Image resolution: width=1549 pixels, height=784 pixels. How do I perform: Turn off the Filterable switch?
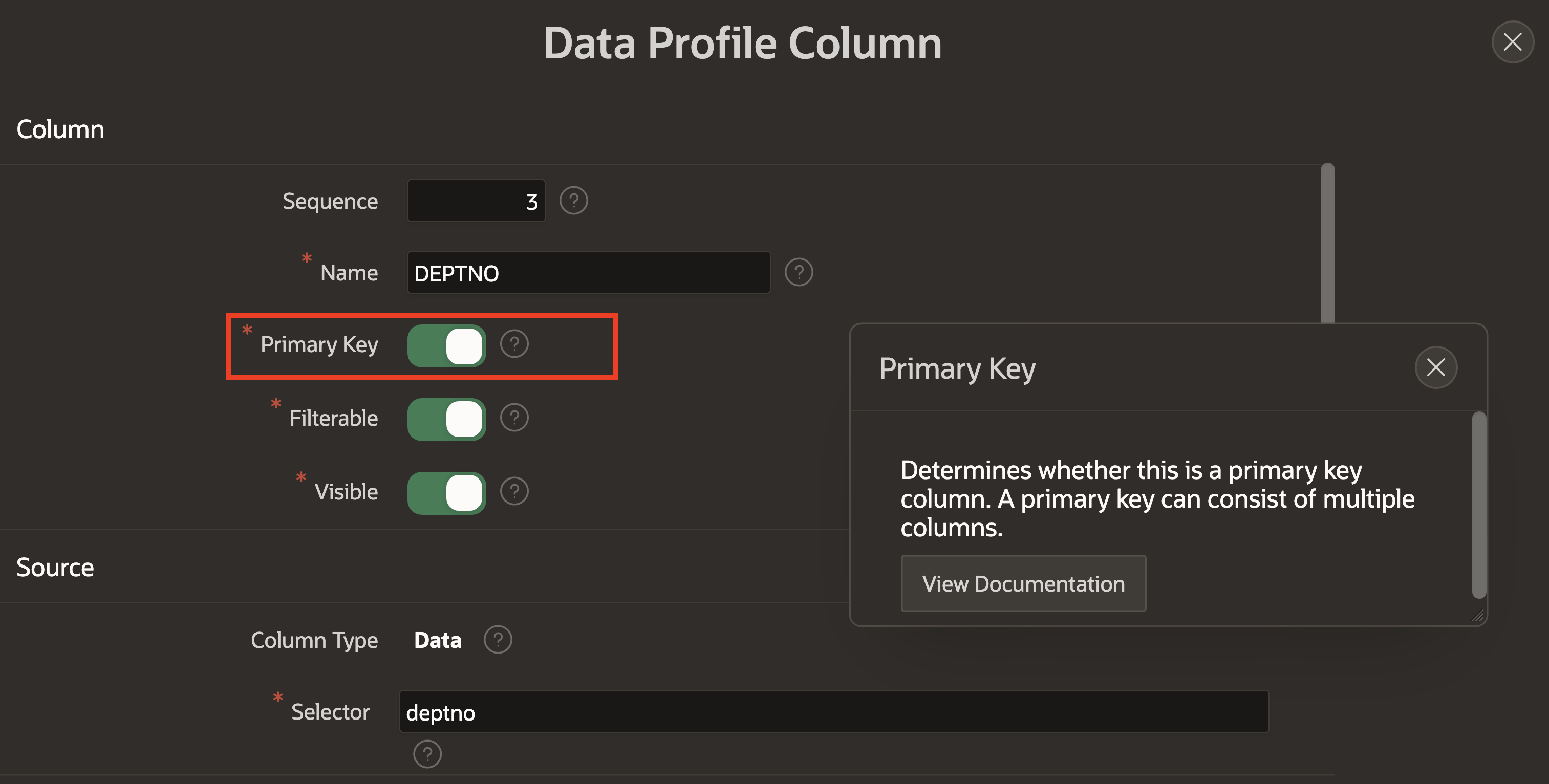[x=446, y=419]
